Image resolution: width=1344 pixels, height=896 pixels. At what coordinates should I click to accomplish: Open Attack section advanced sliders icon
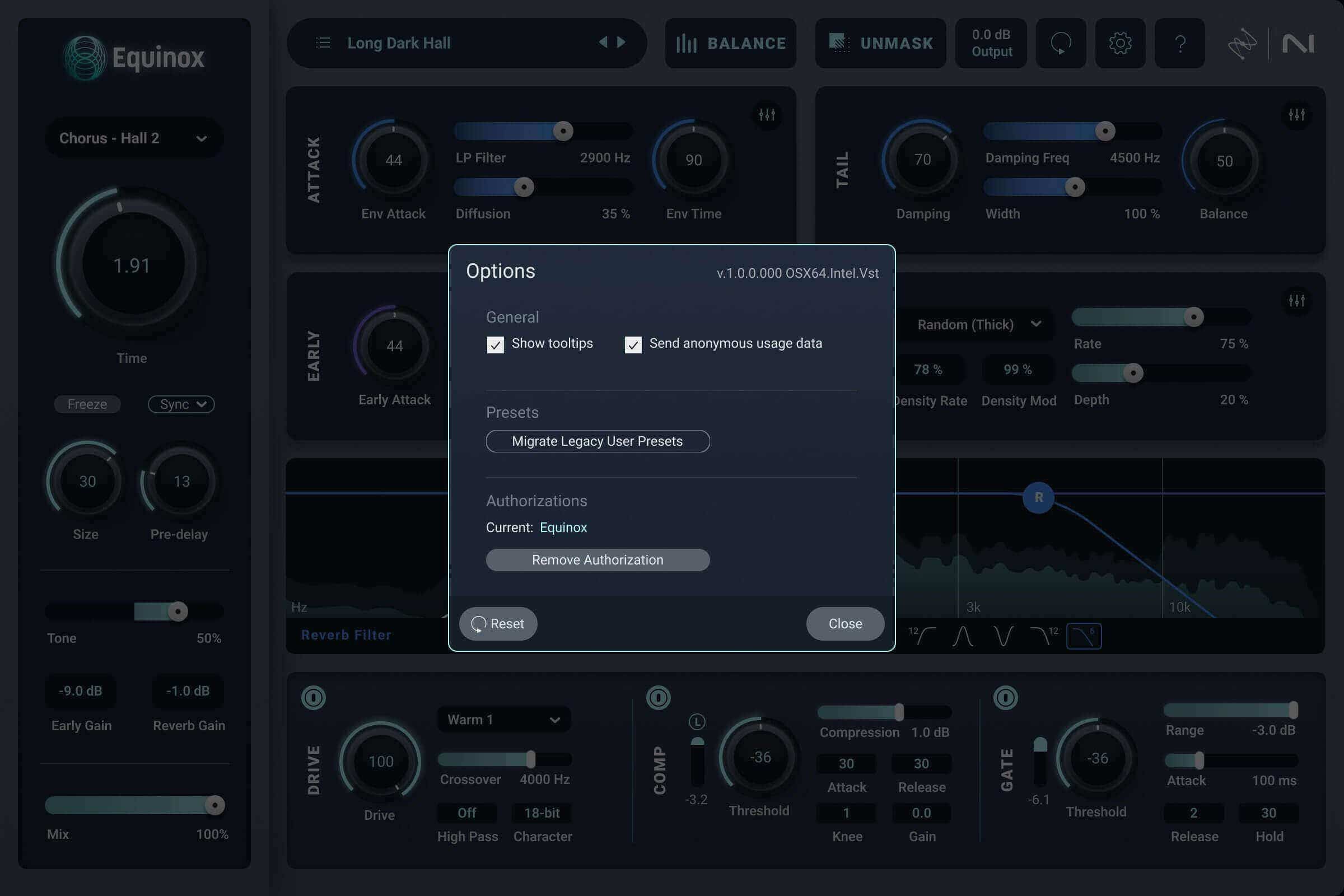[x=767, y=115]
